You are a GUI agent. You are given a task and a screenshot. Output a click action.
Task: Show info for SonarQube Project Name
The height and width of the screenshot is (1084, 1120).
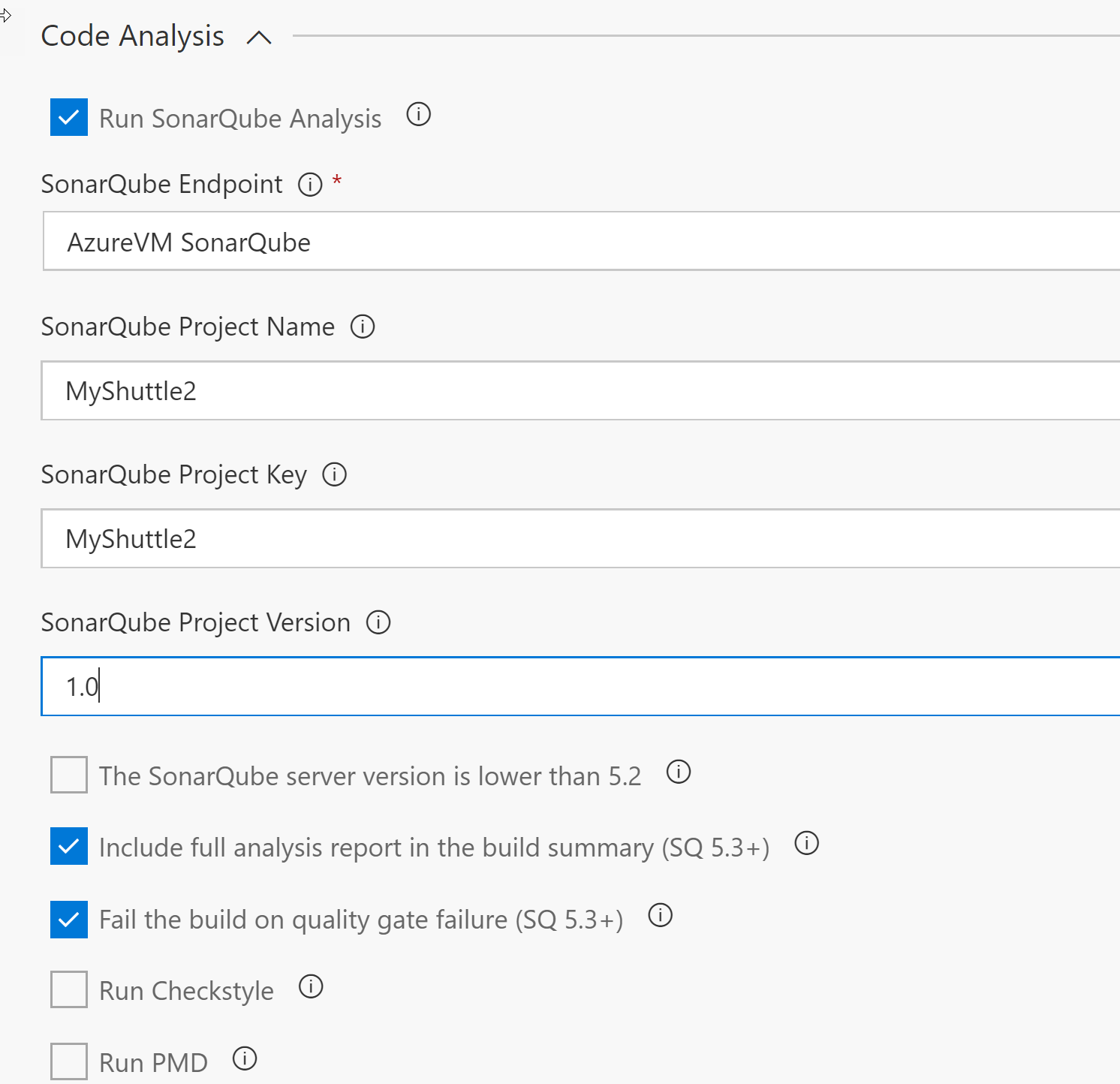(x=363, y=327)
